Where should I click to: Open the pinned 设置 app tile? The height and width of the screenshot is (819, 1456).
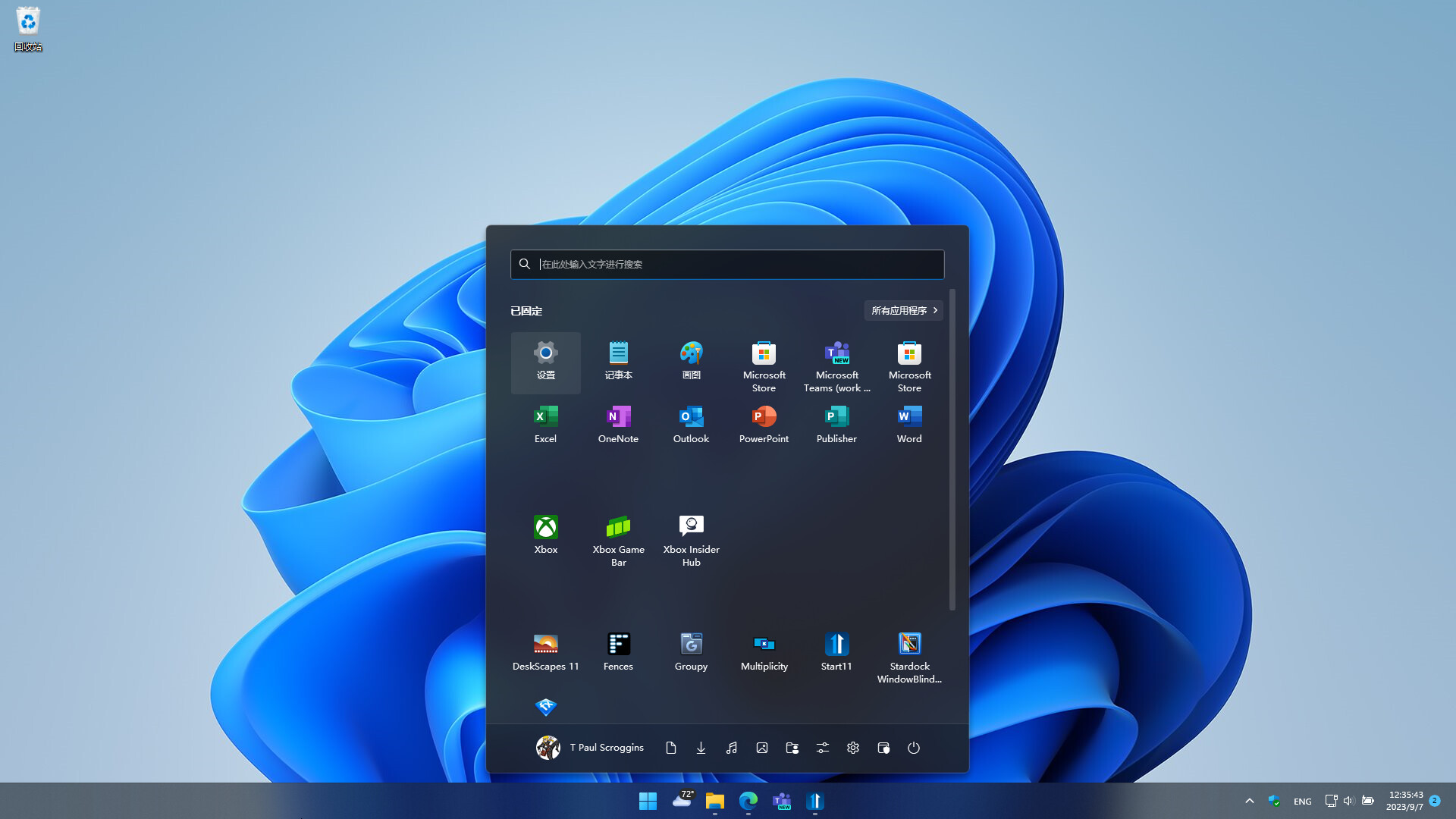545,362
